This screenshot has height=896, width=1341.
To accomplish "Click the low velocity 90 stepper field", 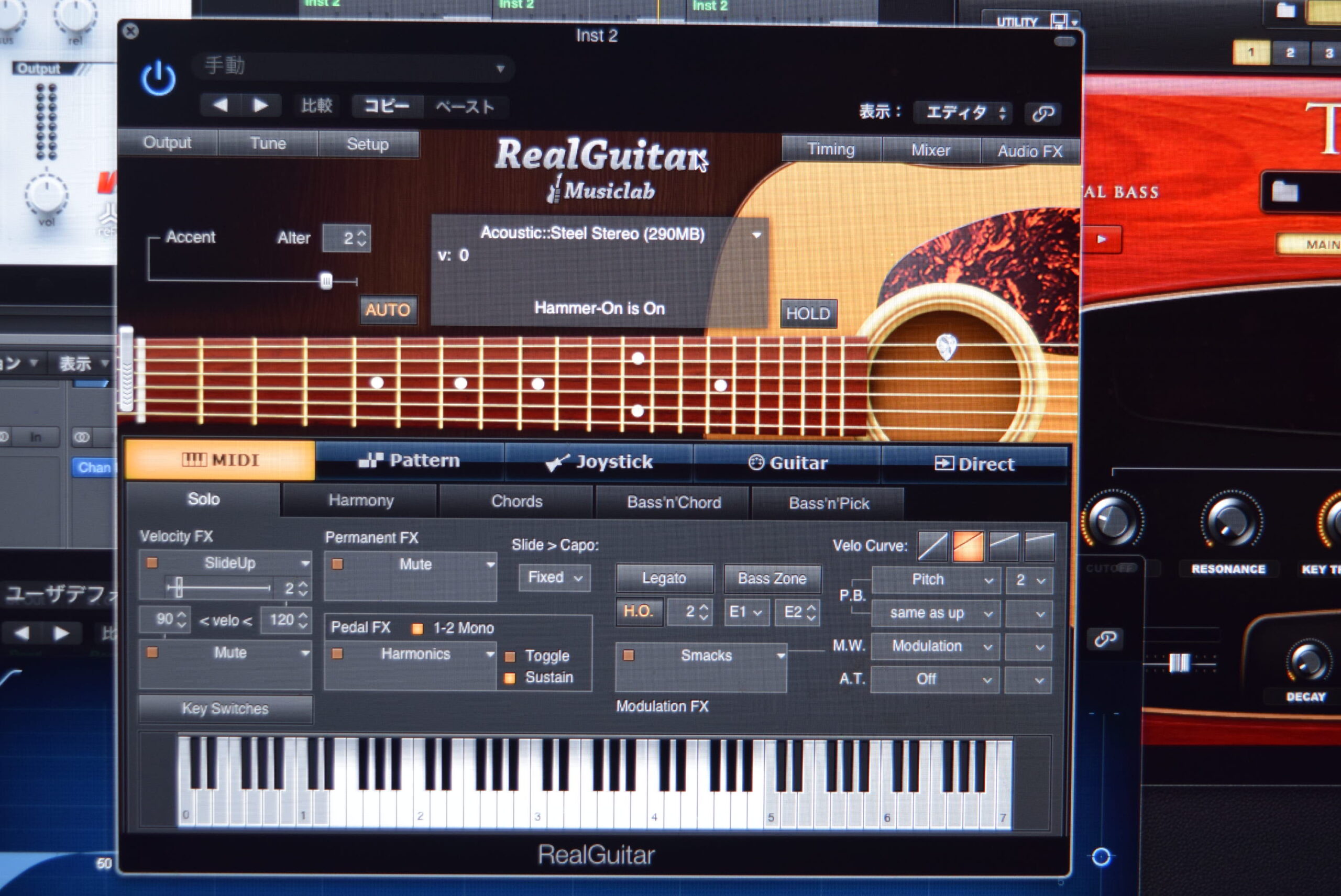I will 164,620.
